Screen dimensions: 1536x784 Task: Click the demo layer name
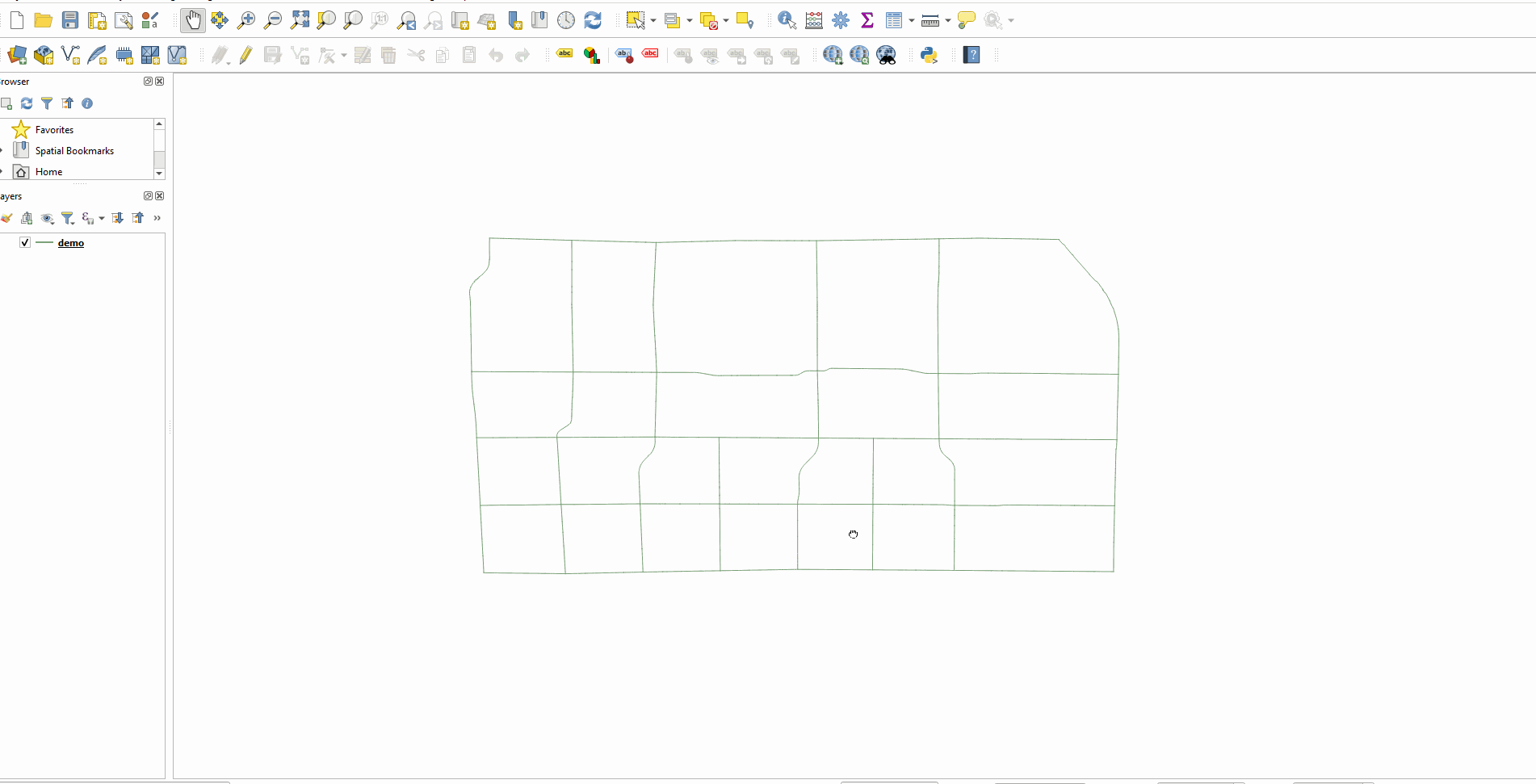click(71, 243)
